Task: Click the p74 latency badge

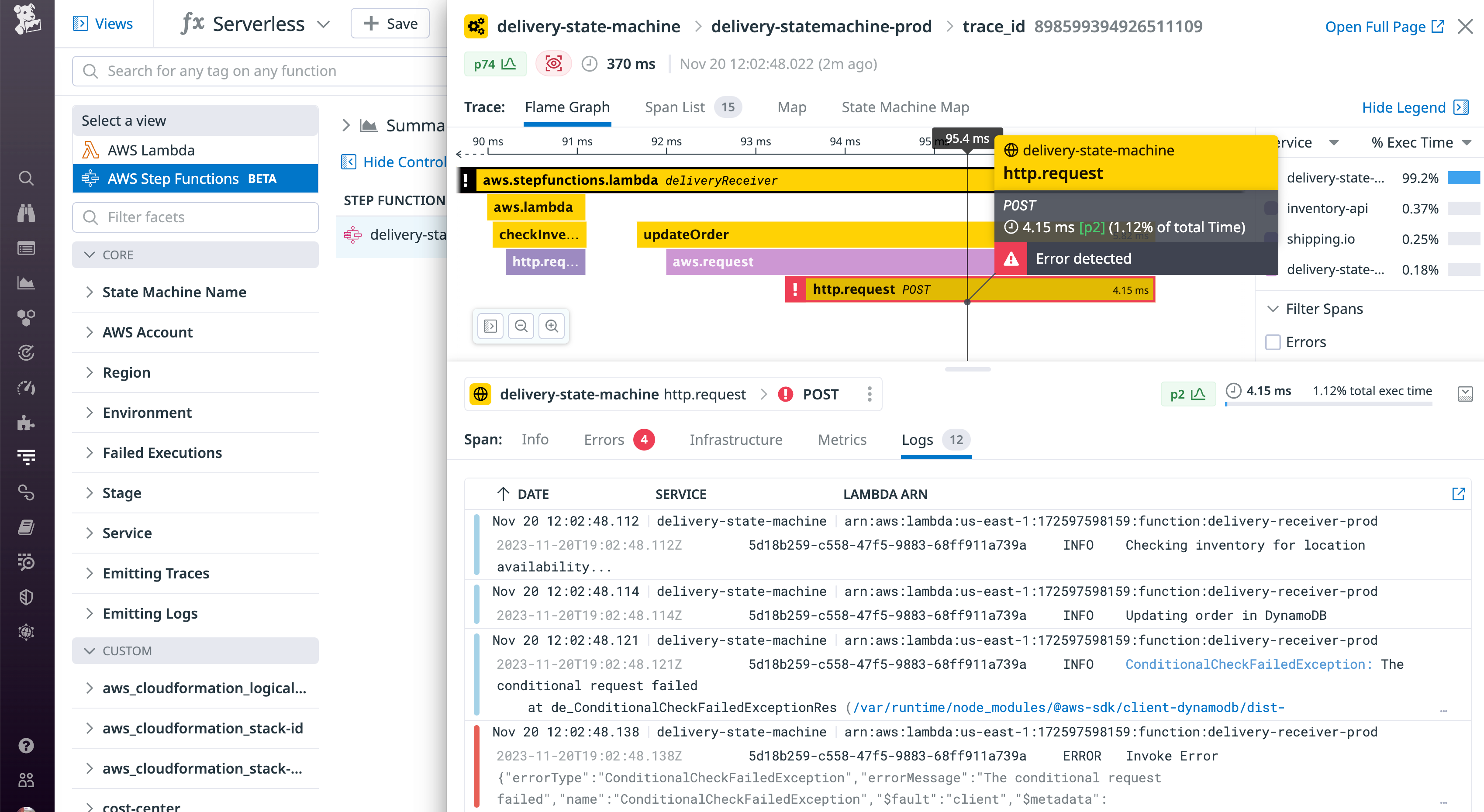Action: click(494, 63)
